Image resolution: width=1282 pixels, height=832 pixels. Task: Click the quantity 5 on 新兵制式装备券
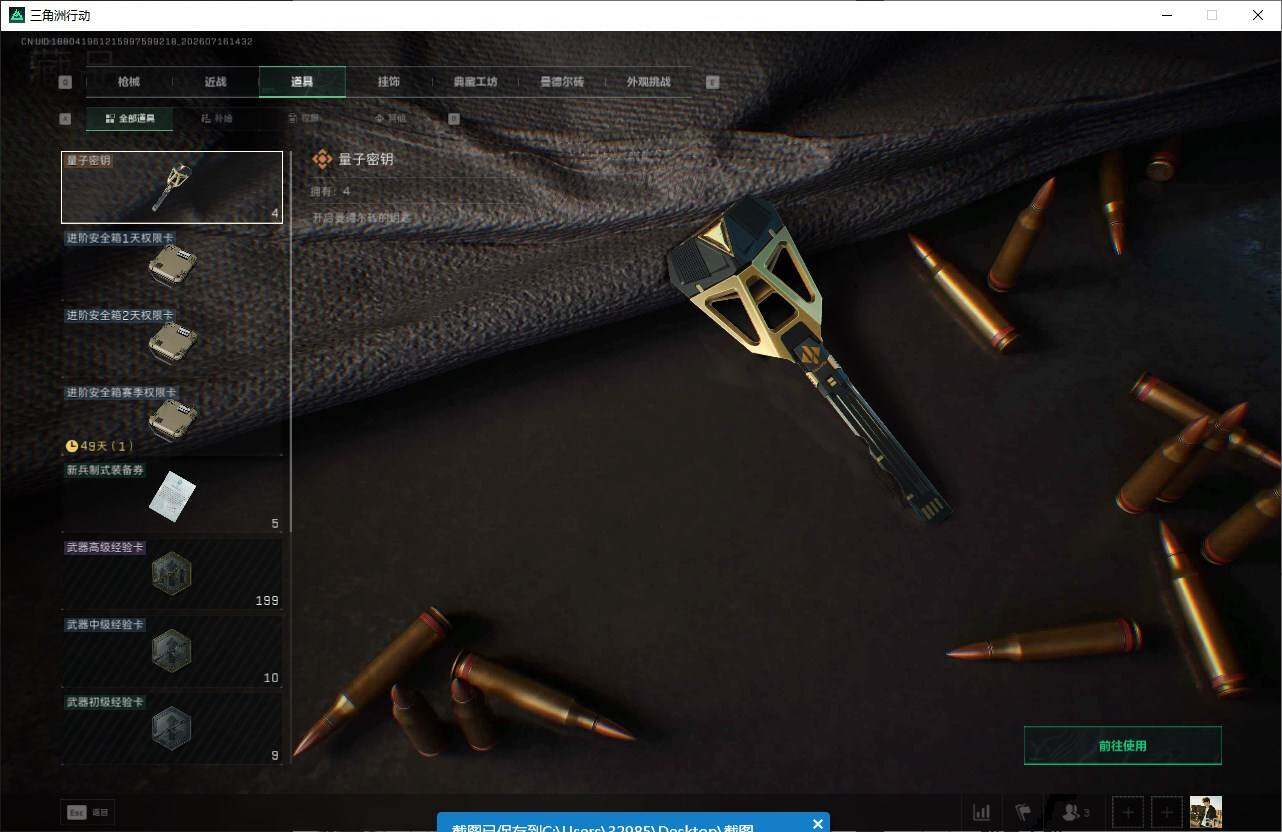[x=275, y=524]
